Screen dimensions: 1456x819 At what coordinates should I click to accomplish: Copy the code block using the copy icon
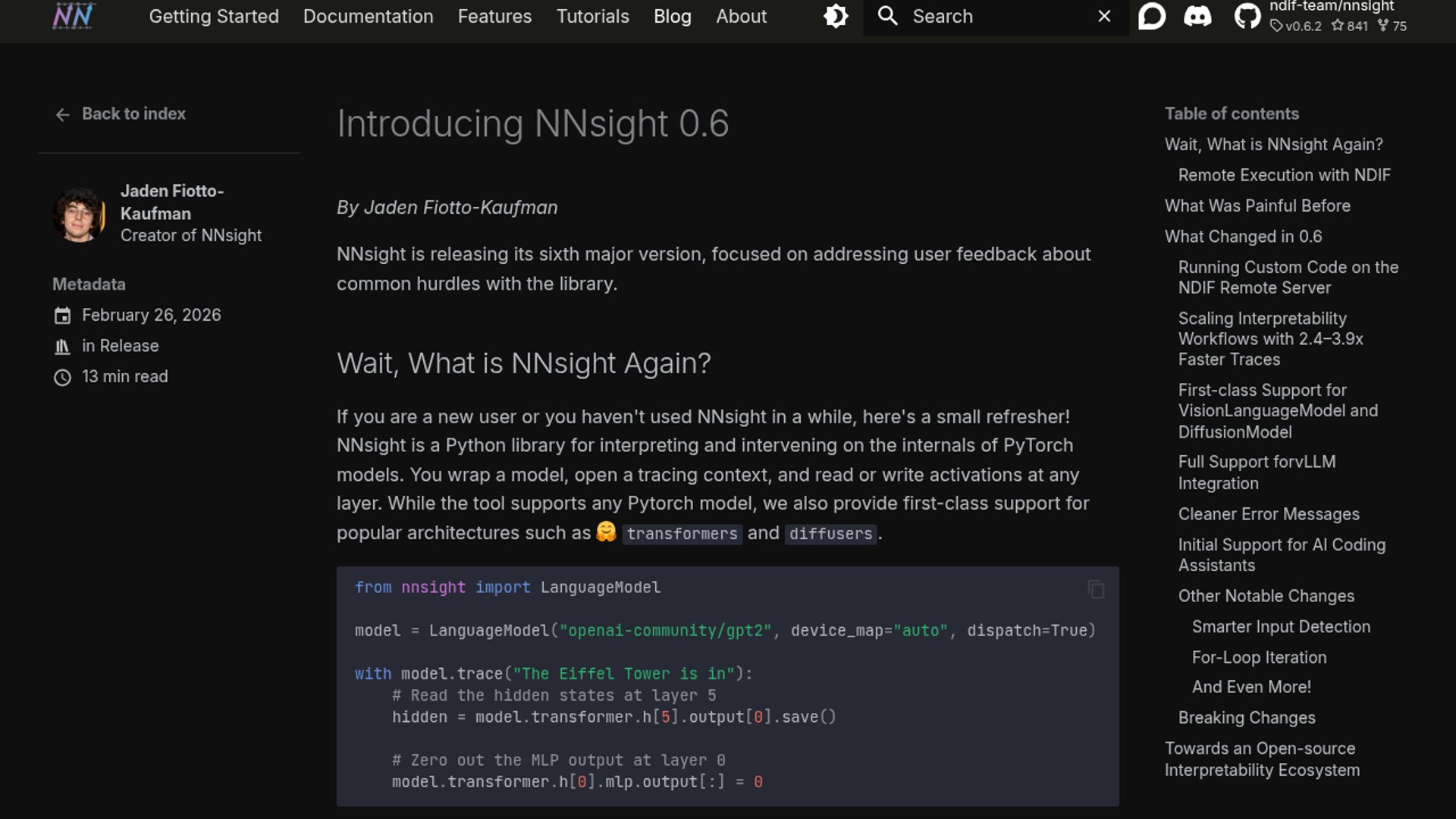[x=1096, y=589]
